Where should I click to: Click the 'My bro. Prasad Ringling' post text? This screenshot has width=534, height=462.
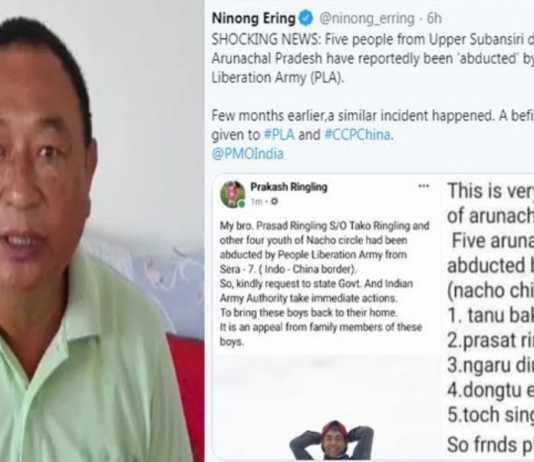324,283
